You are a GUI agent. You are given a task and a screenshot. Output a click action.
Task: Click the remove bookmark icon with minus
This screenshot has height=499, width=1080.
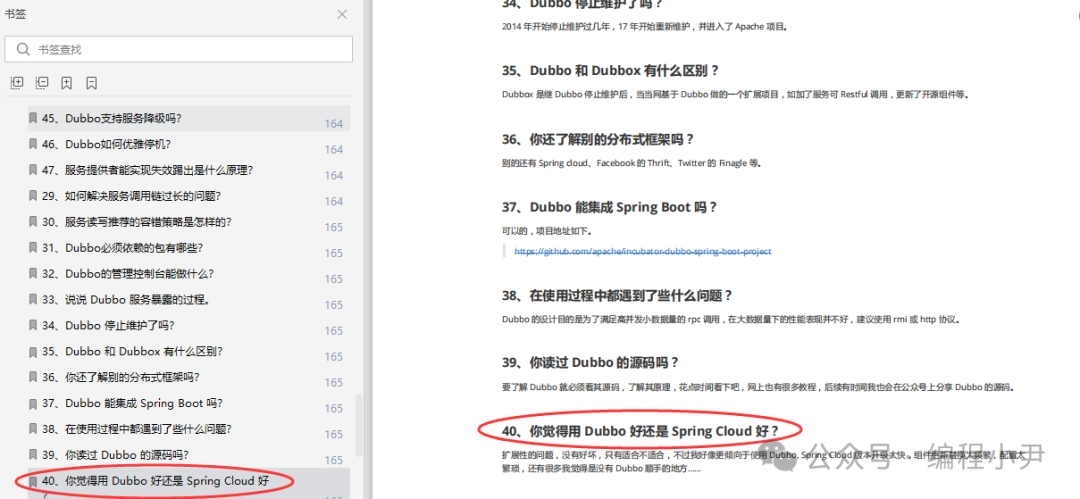[92, 83]
